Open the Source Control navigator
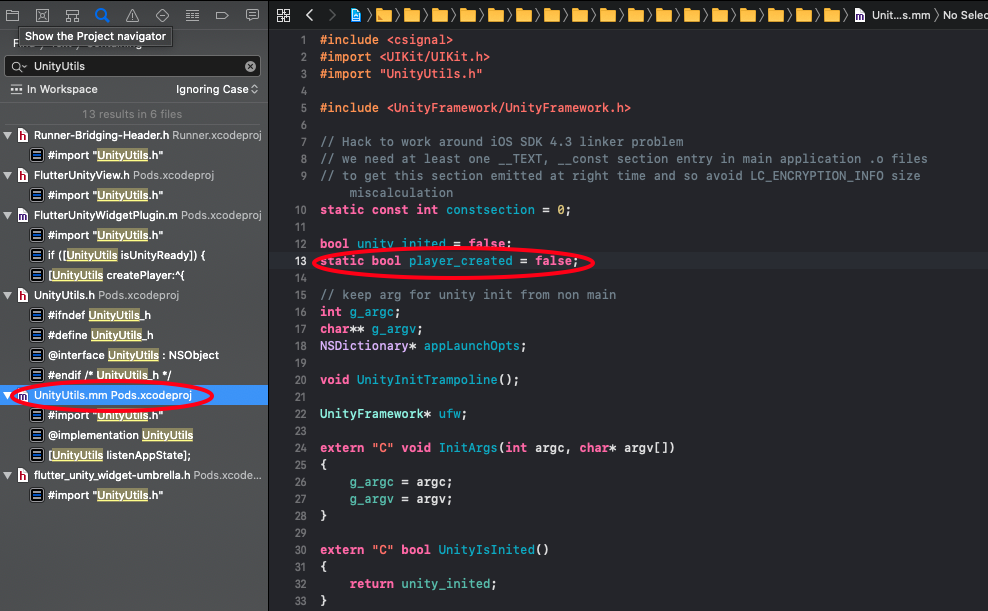 [x=42, y=14]
